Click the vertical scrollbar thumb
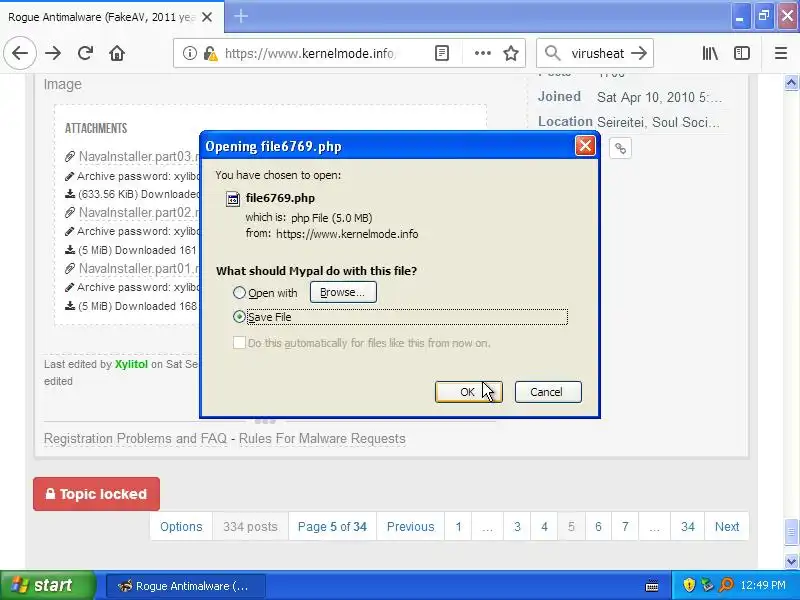This screenshot has width=800, height=600. [791, 533]
